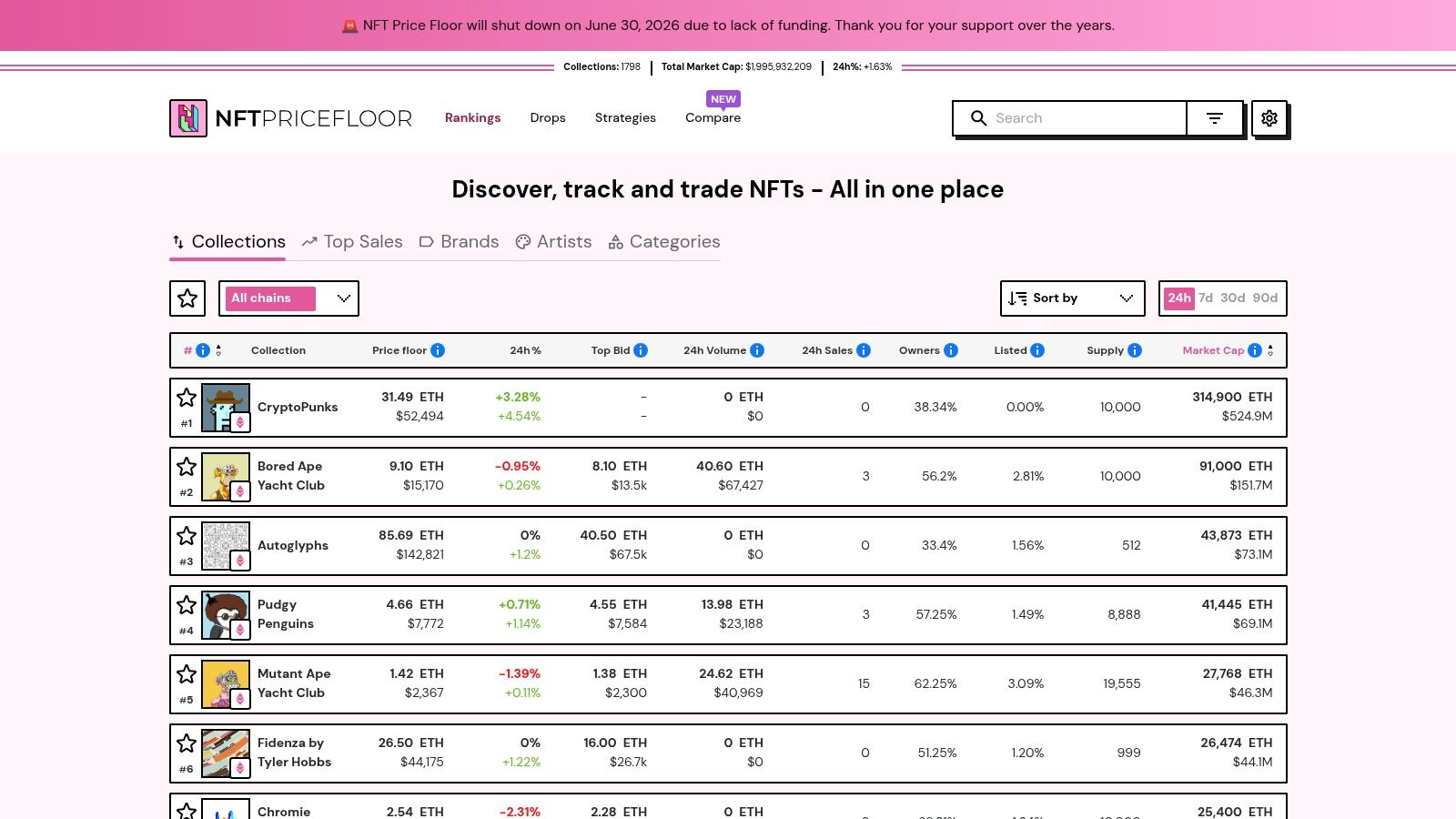Click Ethereum chain badge on Pudgy Penguins
This screenshot has width=1456, height=819.
(x=240, y=630)
